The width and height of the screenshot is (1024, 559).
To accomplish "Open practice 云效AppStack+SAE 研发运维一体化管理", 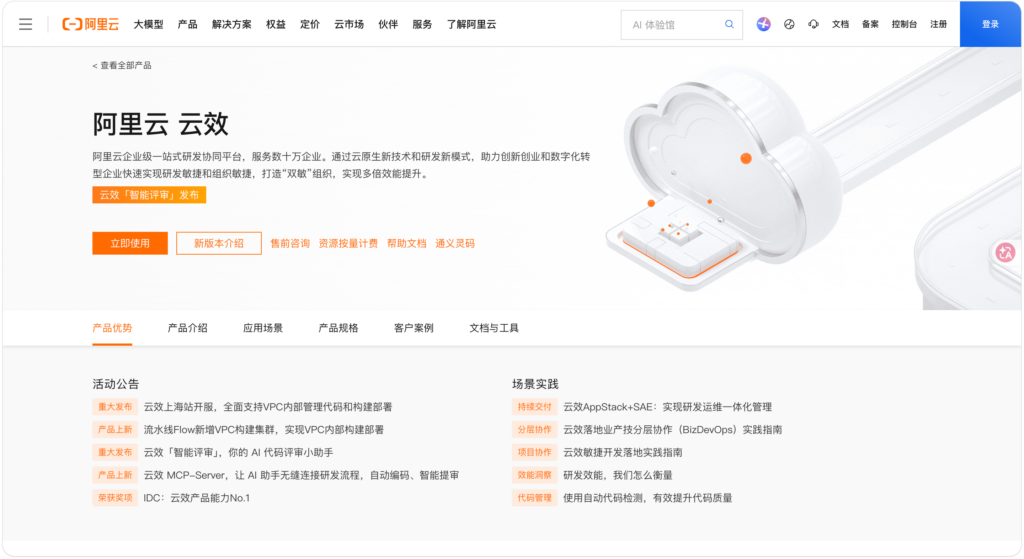I will click(x=667, y=407).
